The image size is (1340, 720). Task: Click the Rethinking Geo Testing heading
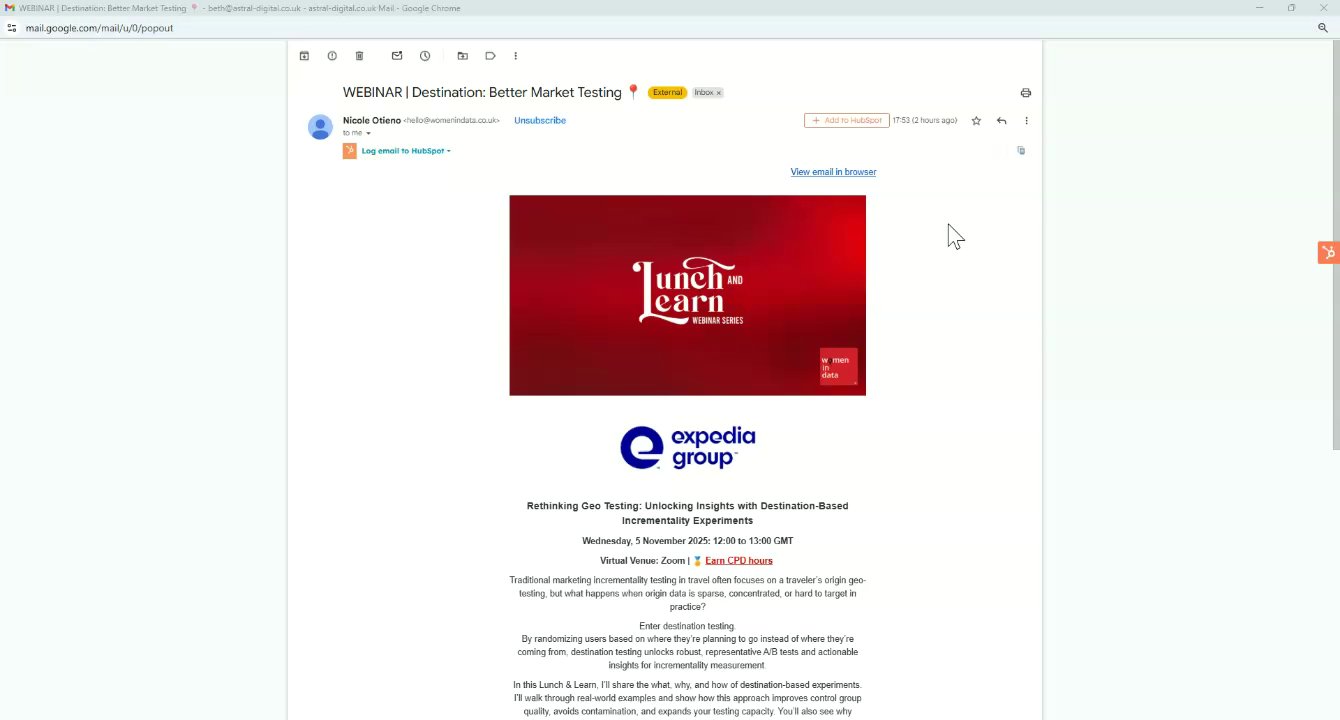pyautogui.click(x=687, y=513)
